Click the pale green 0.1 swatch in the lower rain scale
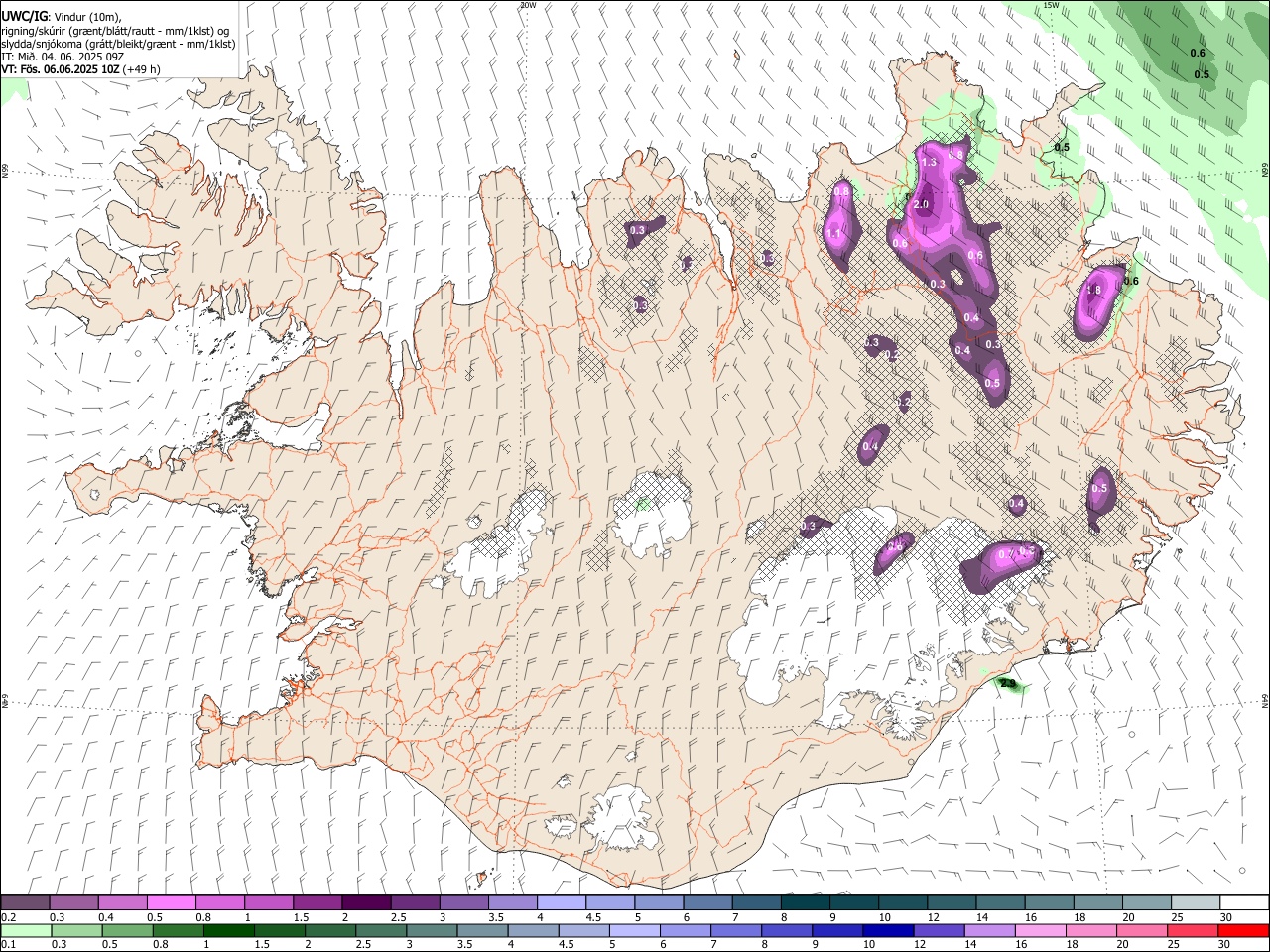This screenshot has width=1270, height=952. click(26, 930)
